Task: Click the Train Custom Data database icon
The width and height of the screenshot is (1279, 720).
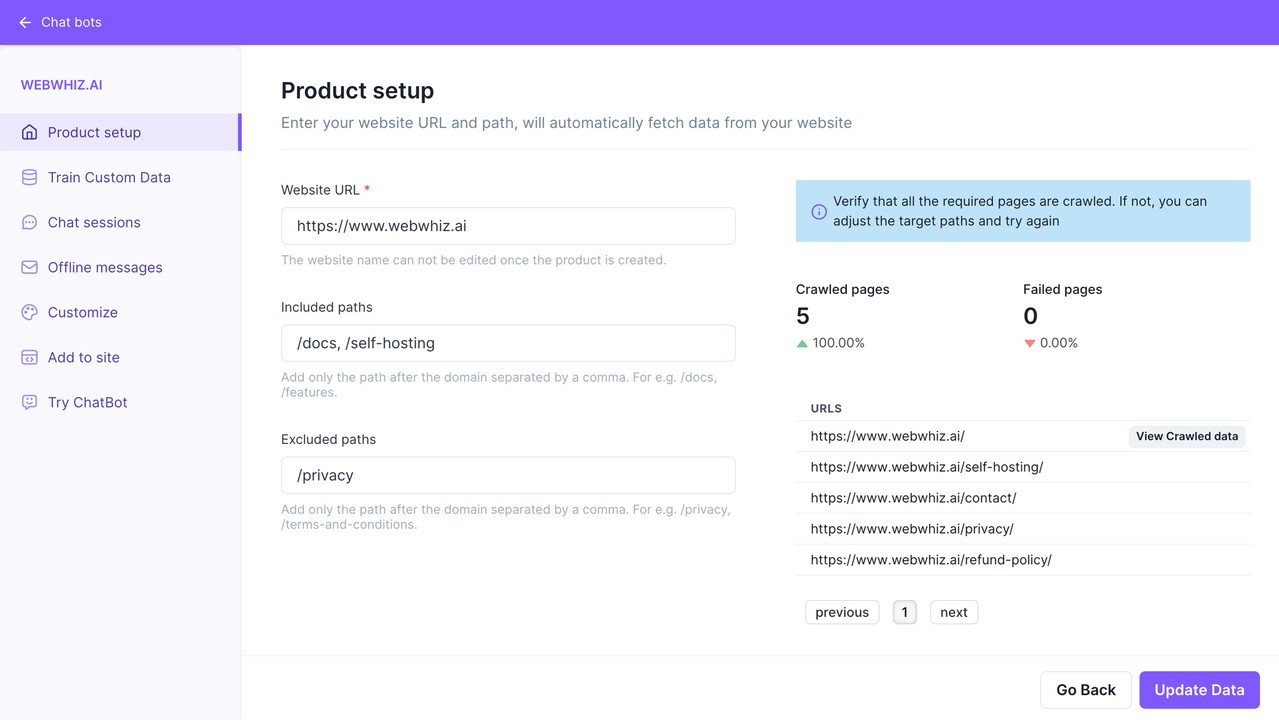Action: point(29,177)
